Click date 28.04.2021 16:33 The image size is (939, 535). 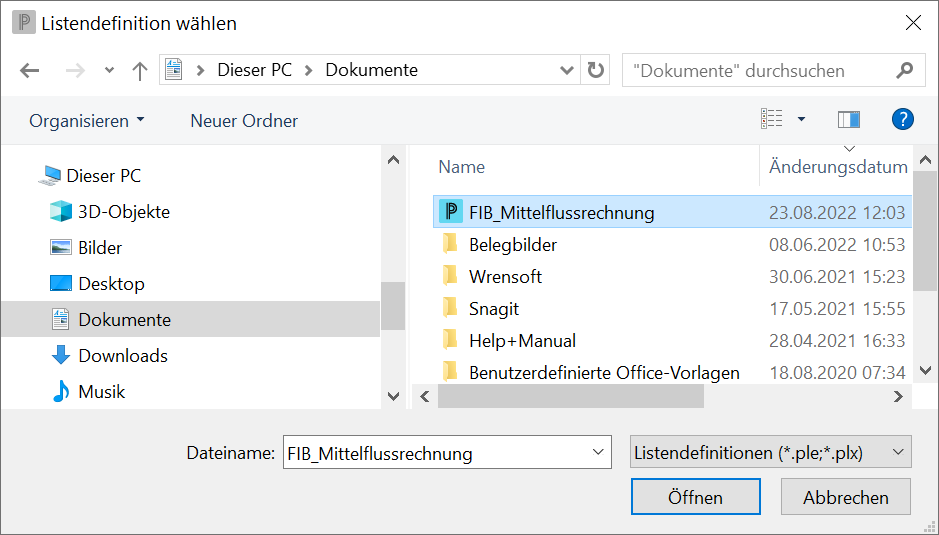(837, 341)
